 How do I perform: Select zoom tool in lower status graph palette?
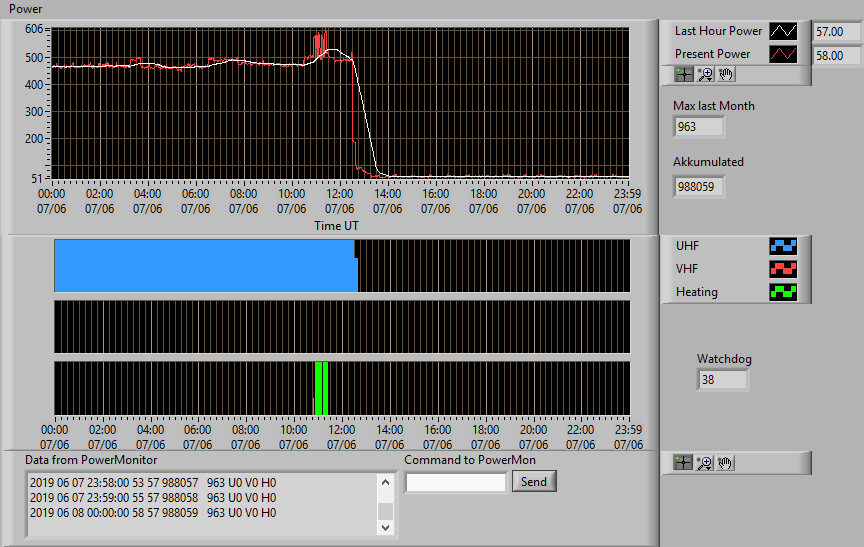click(x=704, y=463)
